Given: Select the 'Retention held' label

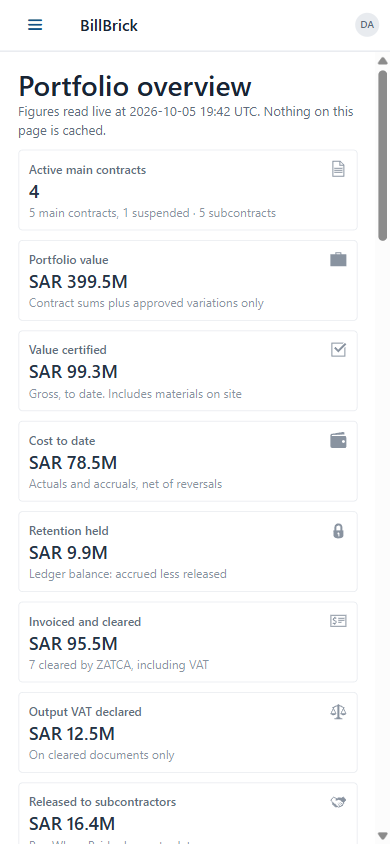Looking at the screenshot, I should point(69,531).
